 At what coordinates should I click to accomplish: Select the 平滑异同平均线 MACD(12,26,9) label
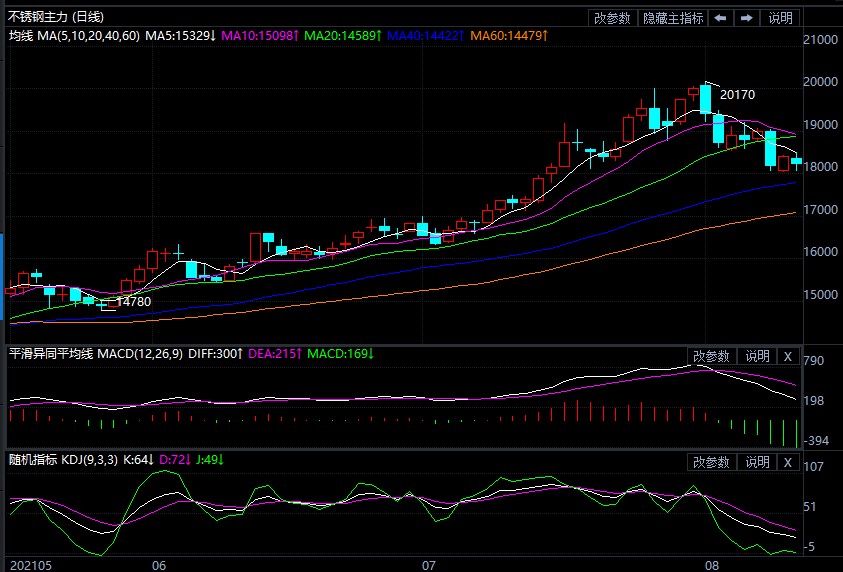95,354
